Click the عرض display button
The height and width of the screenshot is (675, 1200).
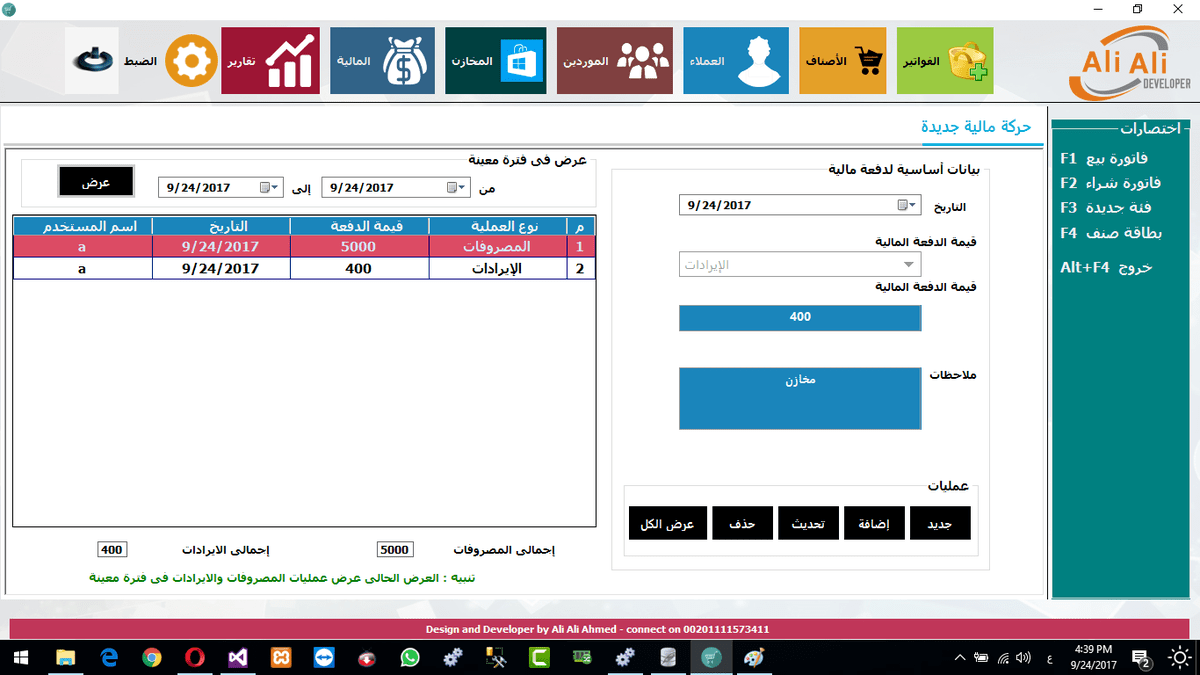pyautogui.click(x=96, y=182)
